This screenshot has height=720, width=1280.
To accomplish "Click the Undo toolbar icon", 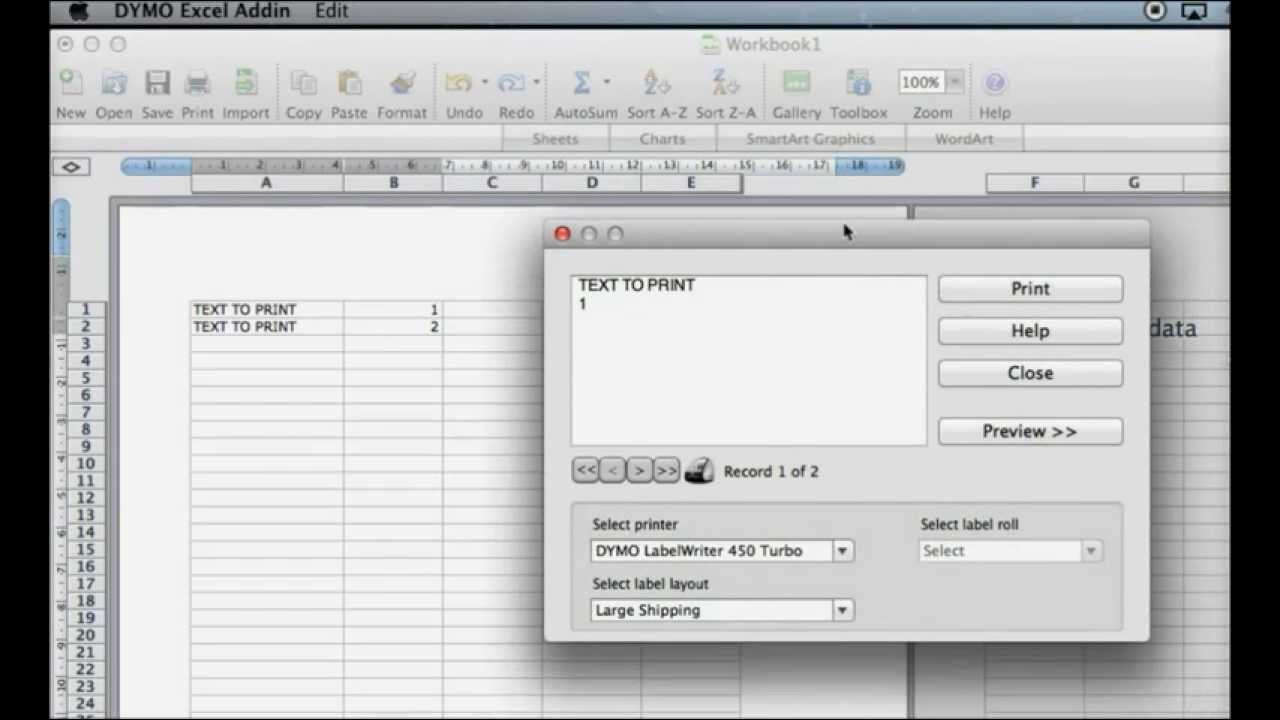I will click(x=459, y=82).
